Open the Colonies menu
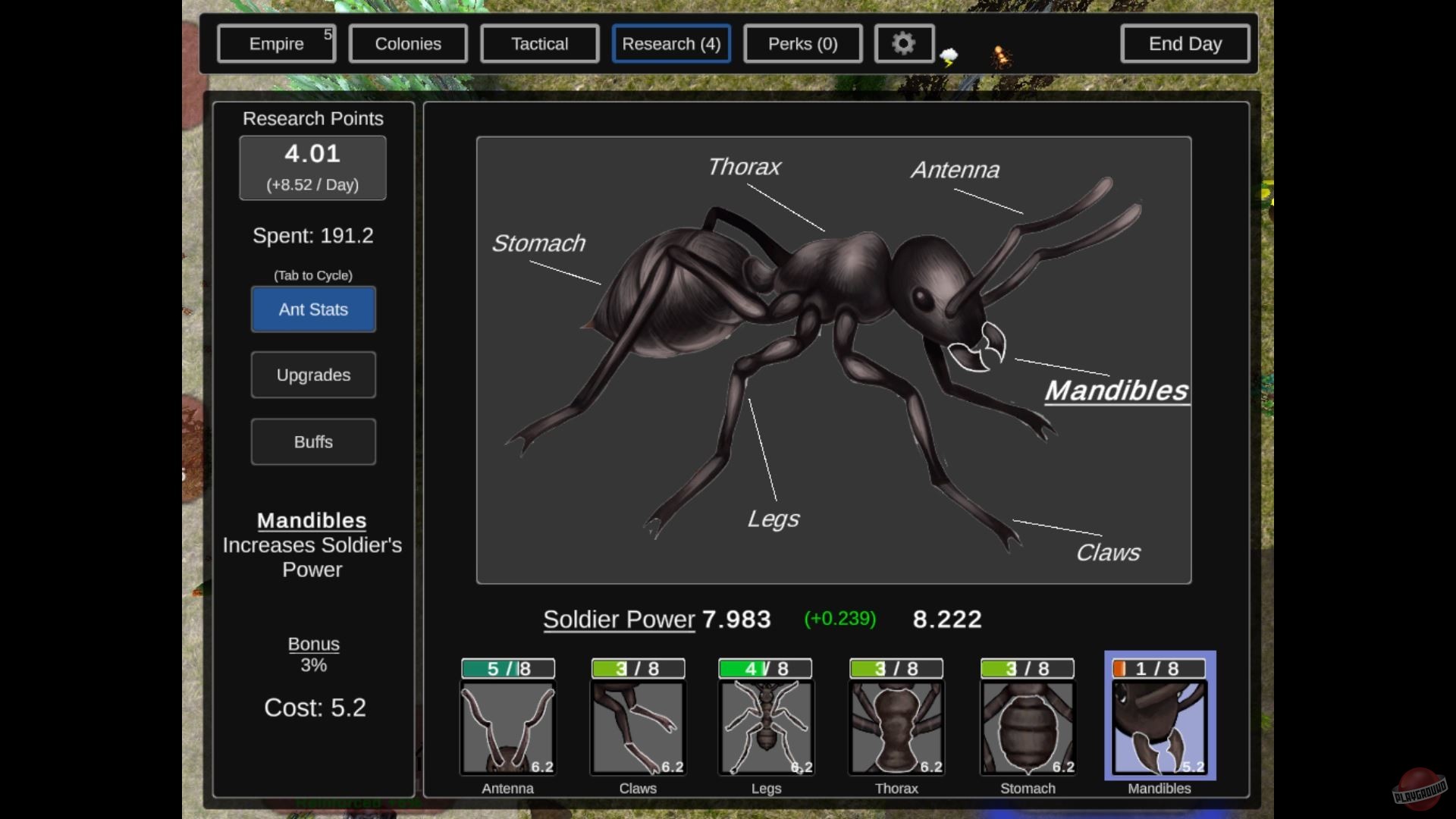 pyautogui.click(x=407, y=43)
